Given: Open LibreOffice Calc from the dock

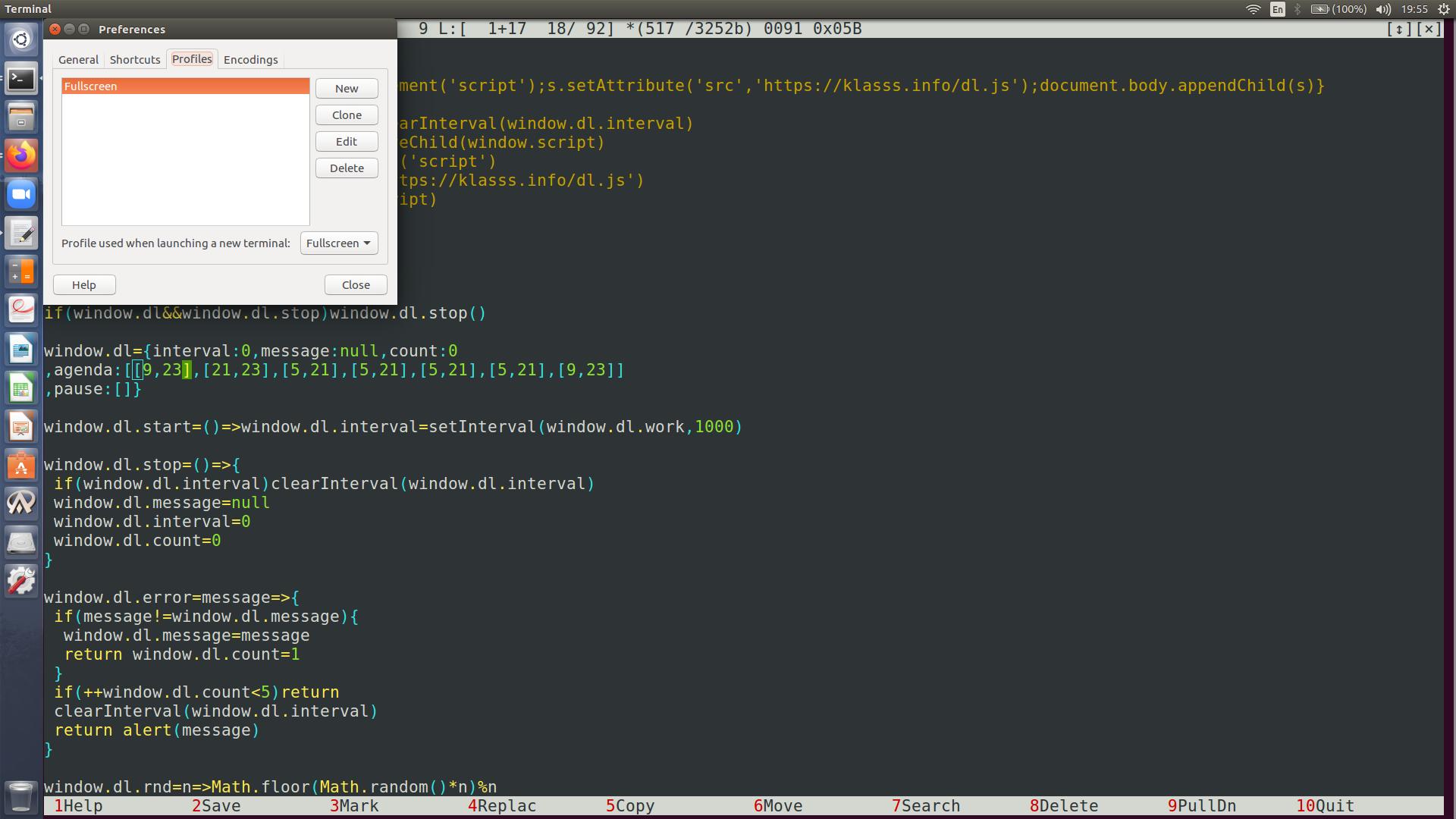Looking at the screenshot, I should (21, 389).
